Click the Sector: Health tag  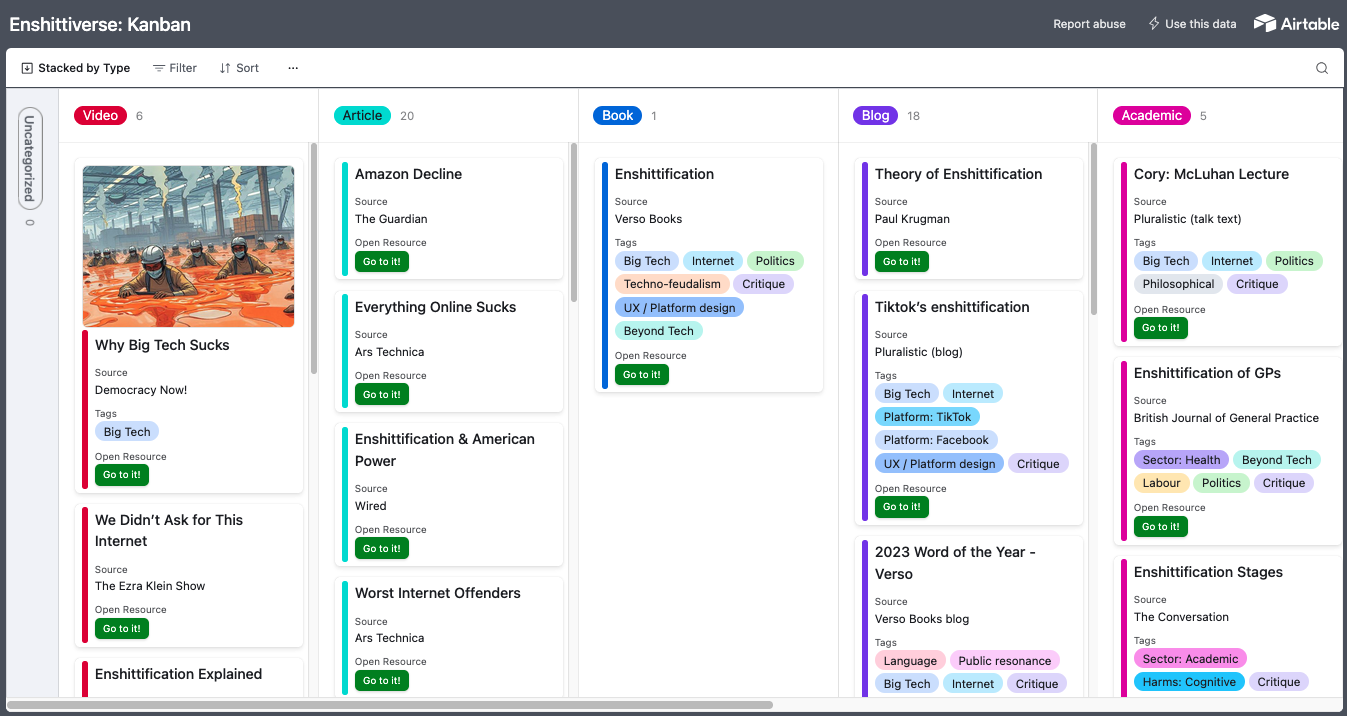coord(1181,460)
